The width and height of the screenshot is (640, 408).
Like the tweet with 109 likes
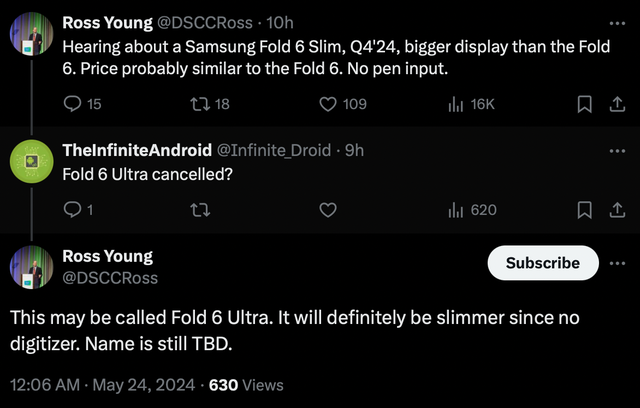tap(327, 104)
